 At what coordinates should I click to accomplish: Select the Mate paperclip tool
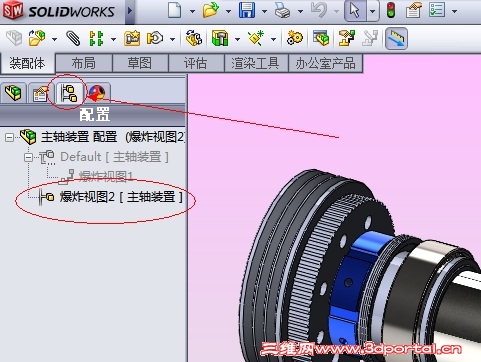click(73, 38)
